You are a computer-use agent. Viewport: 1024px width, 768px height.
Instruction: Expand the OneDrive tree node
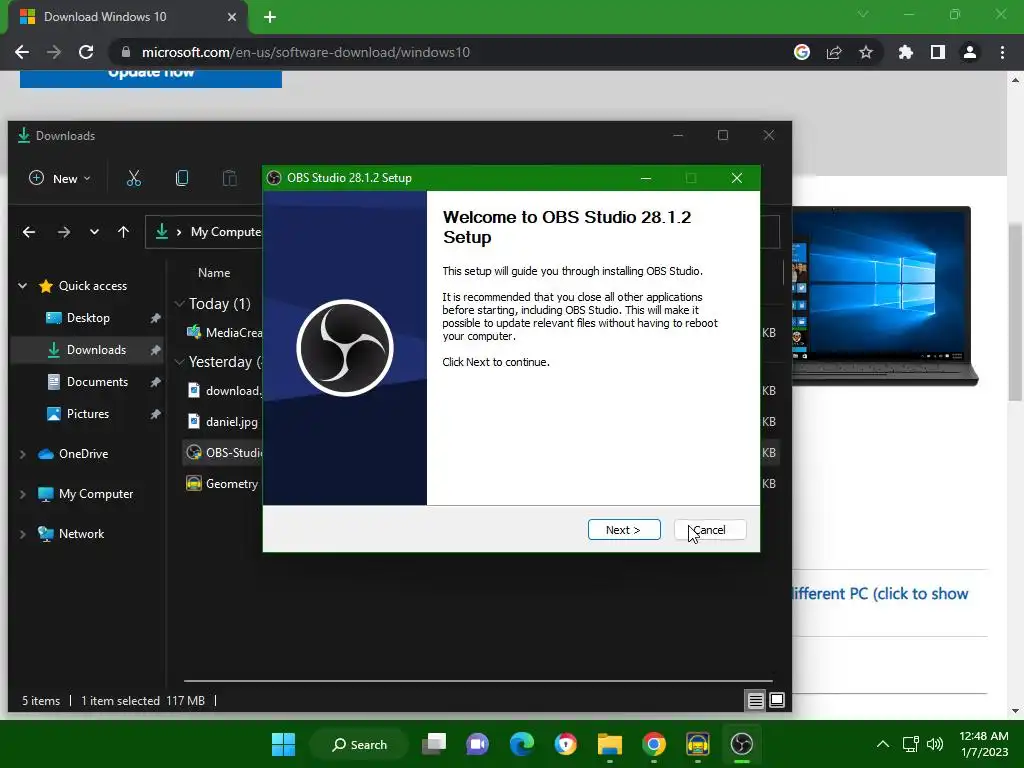point(23,454)
